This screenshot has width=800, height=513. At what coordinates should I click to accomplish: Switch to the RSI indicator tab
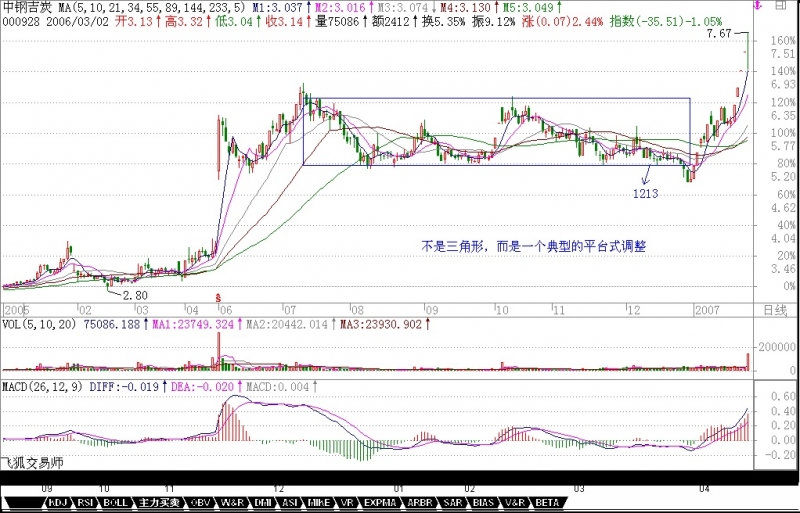[x=85, y=502]
